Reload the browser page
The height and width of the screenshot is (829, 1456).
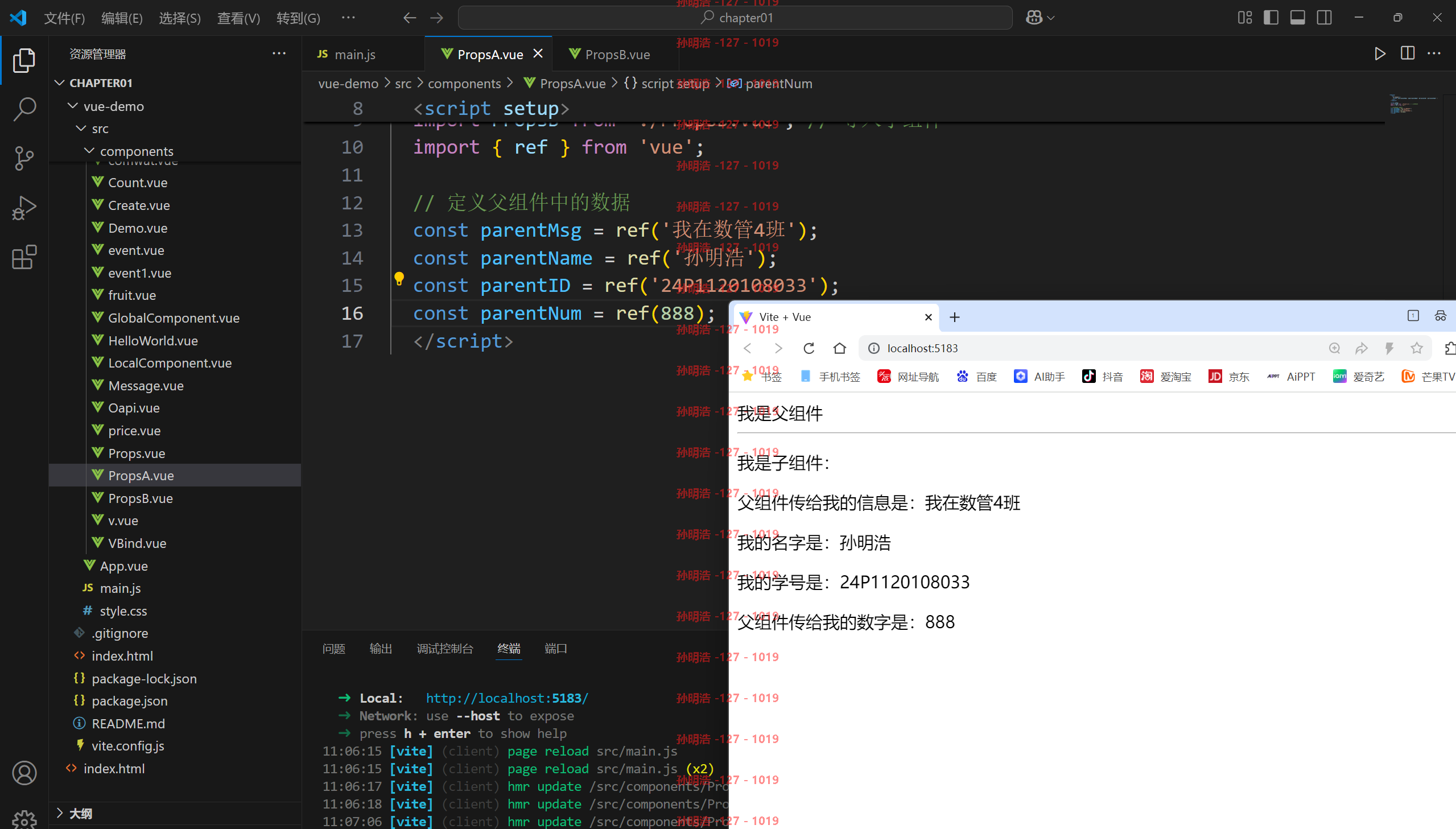click(809, 348)
